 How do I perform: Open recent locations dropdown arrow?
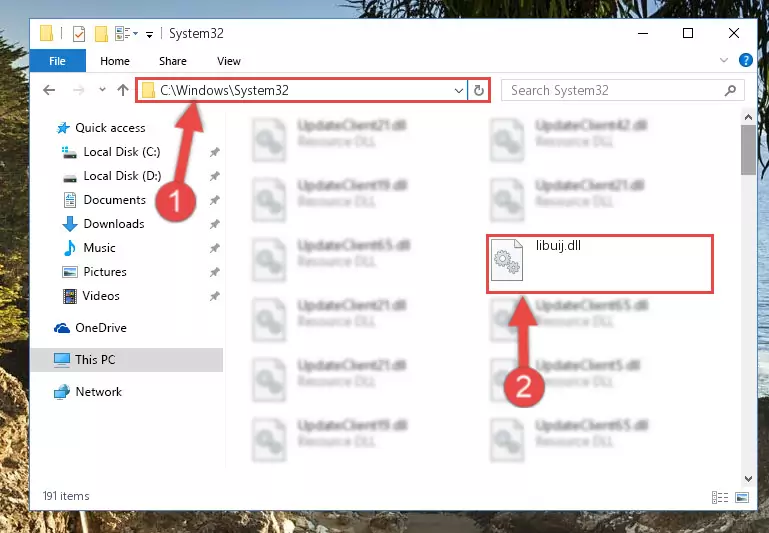point(102,90)
